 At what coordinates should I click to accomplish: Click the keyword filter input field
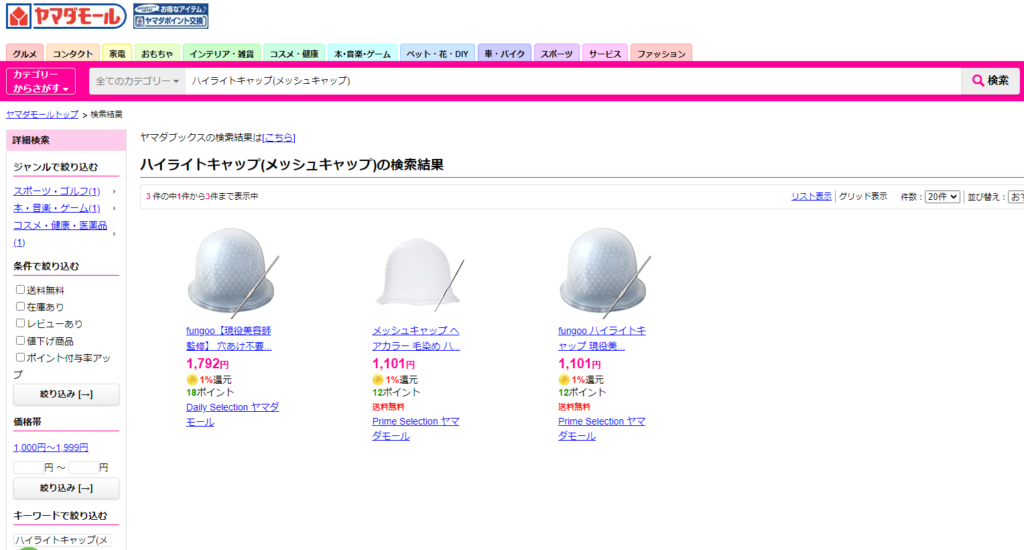(x=62, y=540)
